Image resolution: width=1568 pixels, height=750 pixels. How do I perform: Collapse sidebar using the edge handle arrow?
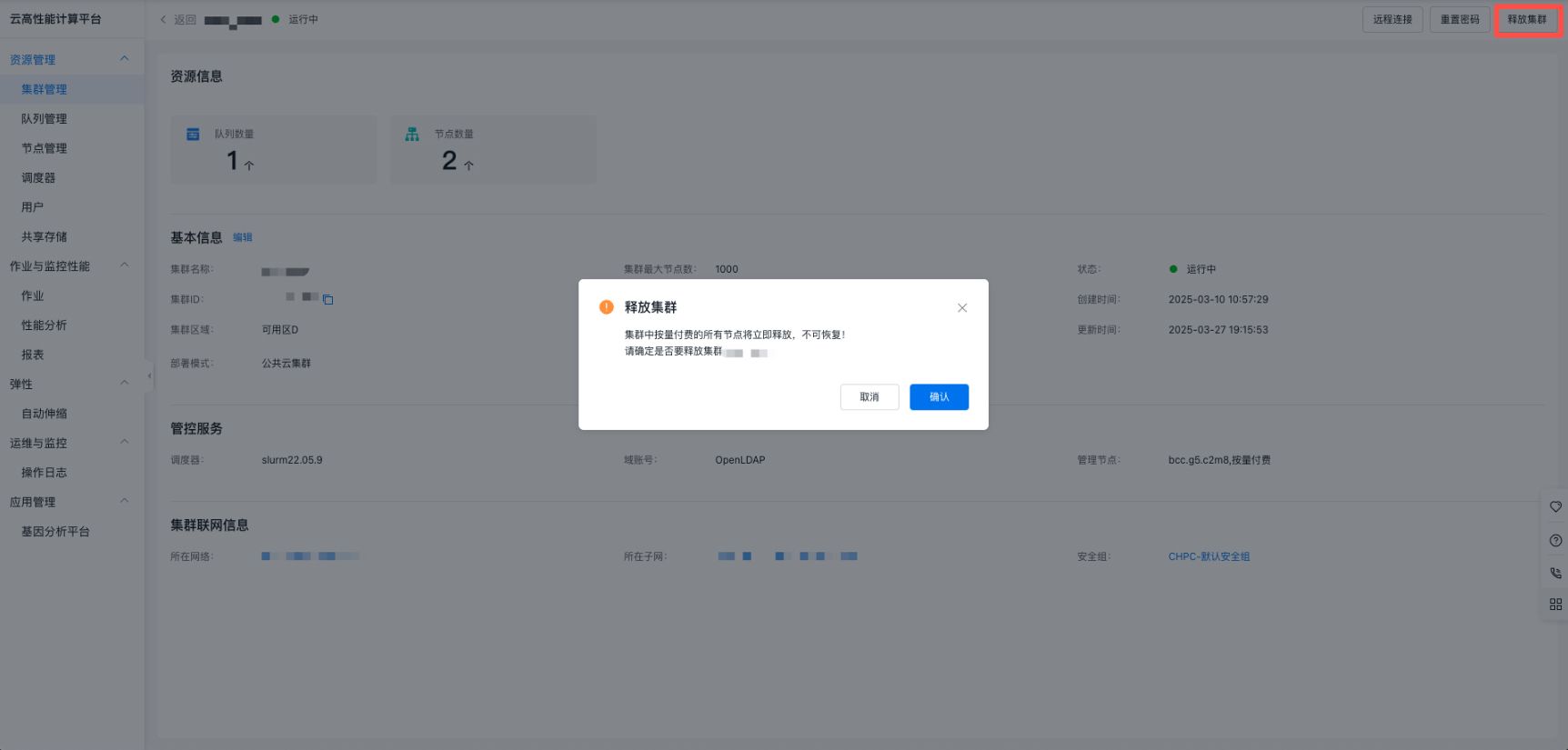click(x=149, y=375)
